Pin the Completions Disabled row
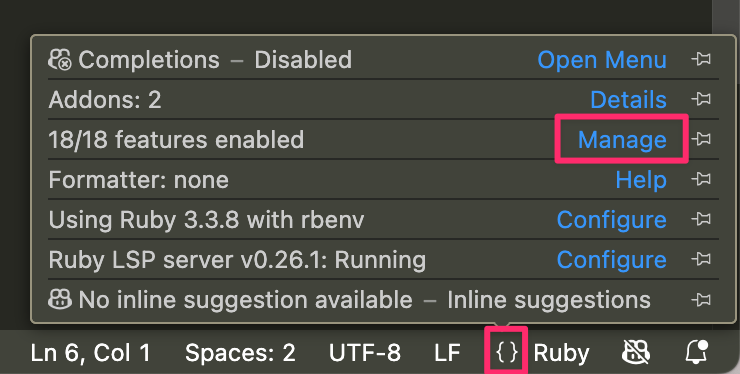Image resolution: width=740 pixels, height=374 pixels. (x=701, y=60)
